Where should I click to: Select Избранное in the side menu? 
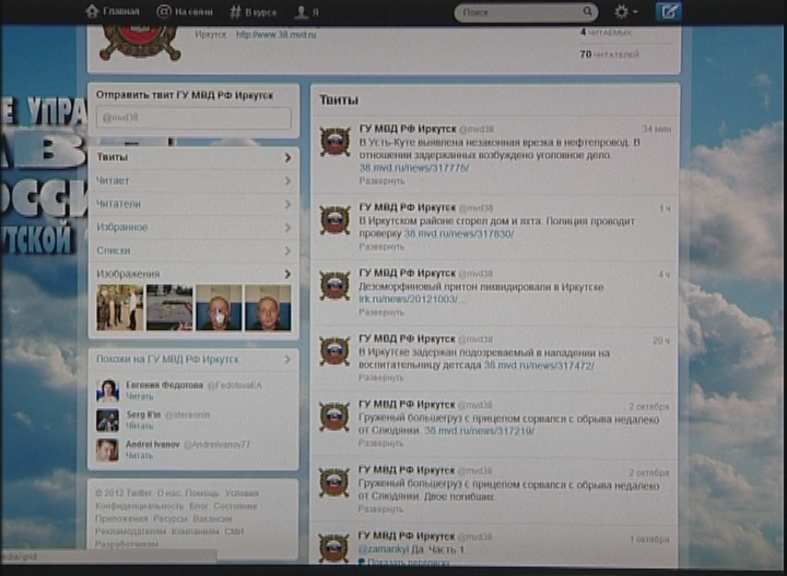pos(193,227)
